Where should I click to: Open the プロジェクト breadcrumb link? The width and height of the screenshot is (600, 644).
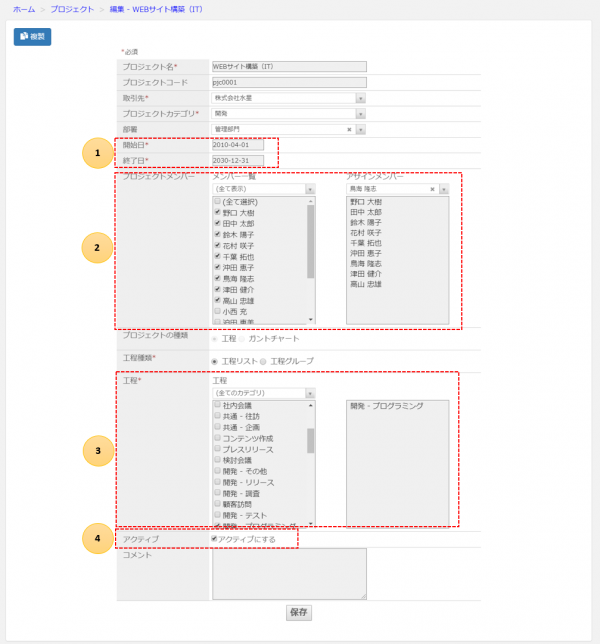72,9
